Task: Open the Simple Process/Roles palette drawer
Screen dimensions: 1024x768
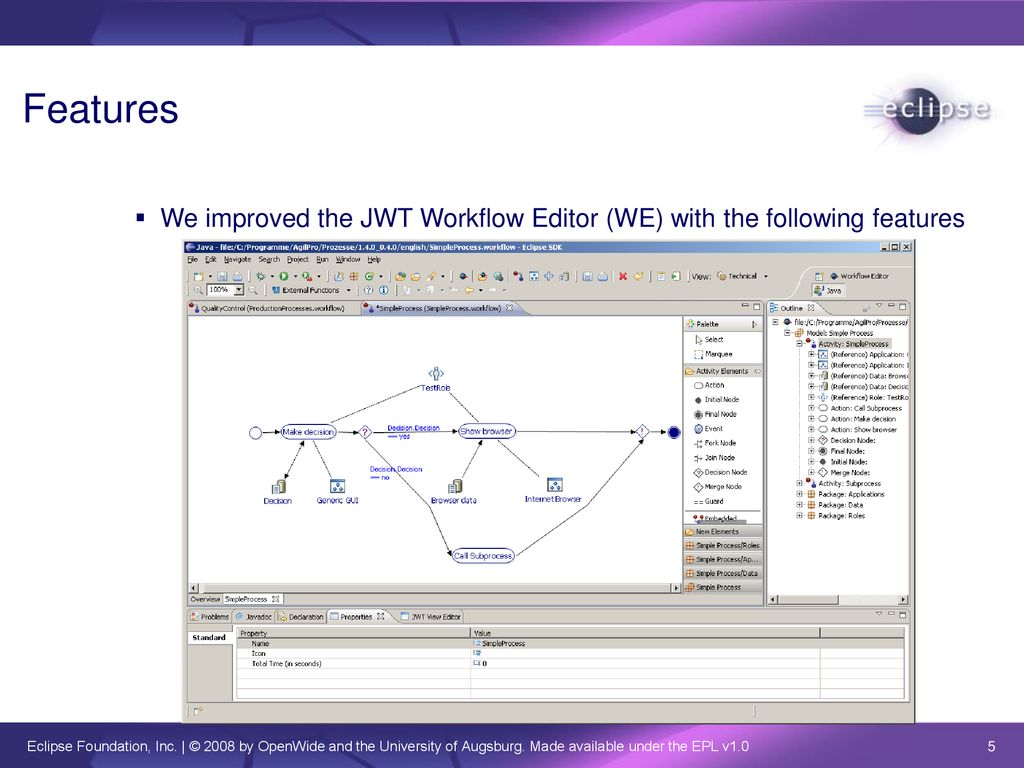Action: [x=722, y=545]
